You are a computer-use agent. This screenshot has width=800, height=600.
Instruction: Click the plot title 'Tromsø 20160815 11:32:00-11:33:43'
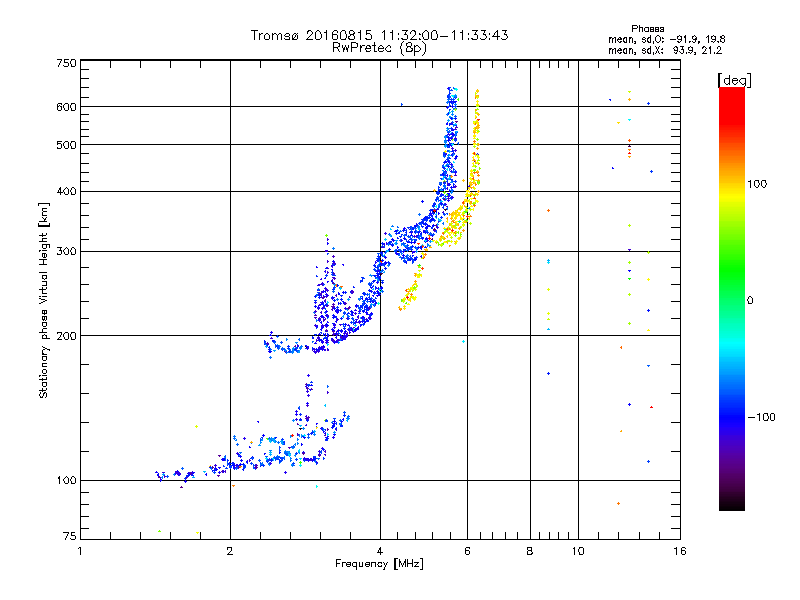[x=379, y=35]
